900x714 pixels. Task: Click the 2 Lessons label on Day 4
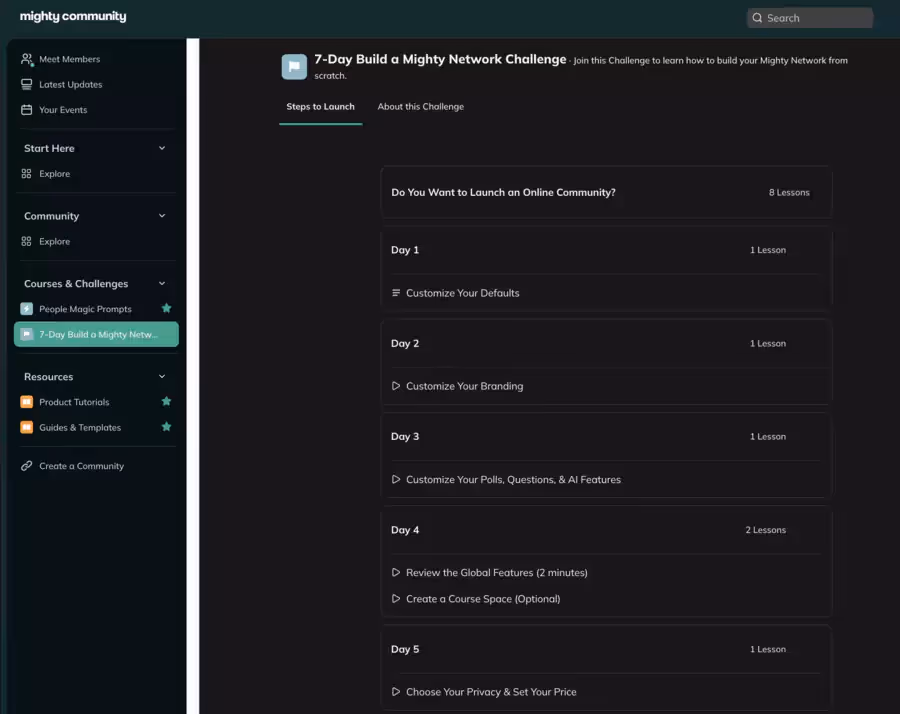[x=765, y=530]
